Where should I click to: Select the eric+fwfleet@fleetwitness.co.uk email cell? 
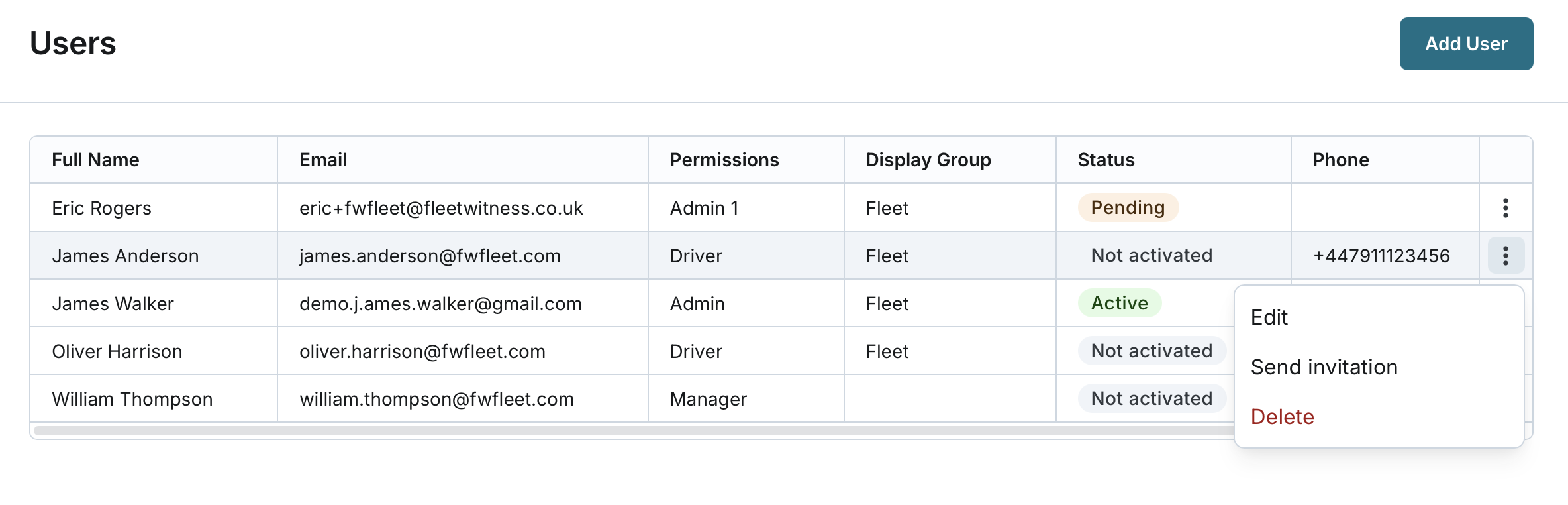coord(441,208)
